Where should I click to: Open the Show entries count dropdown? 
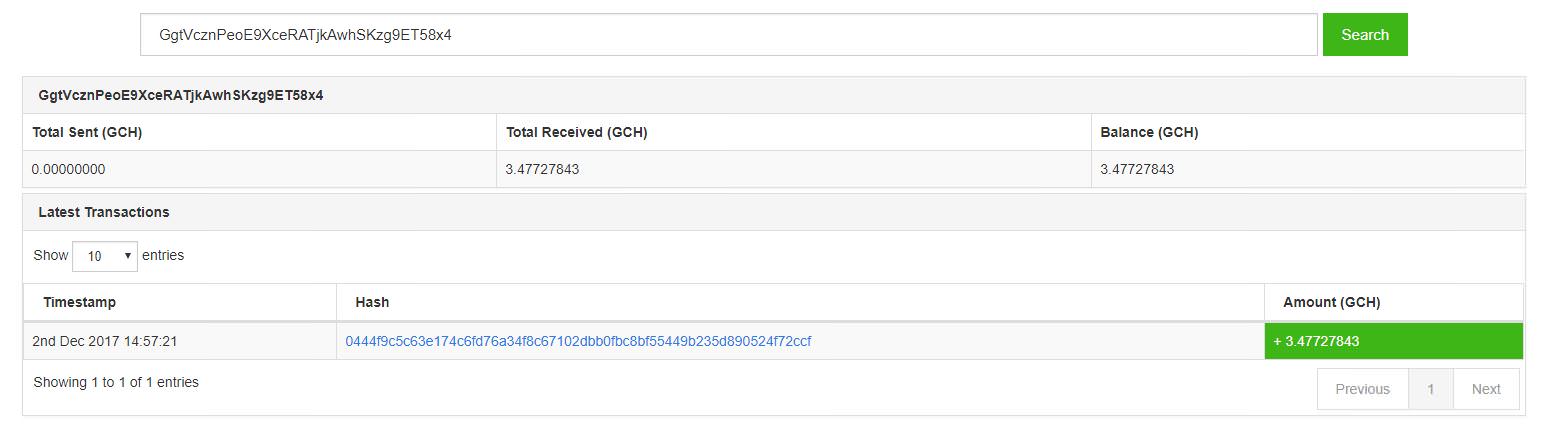[x=105, y=256]
